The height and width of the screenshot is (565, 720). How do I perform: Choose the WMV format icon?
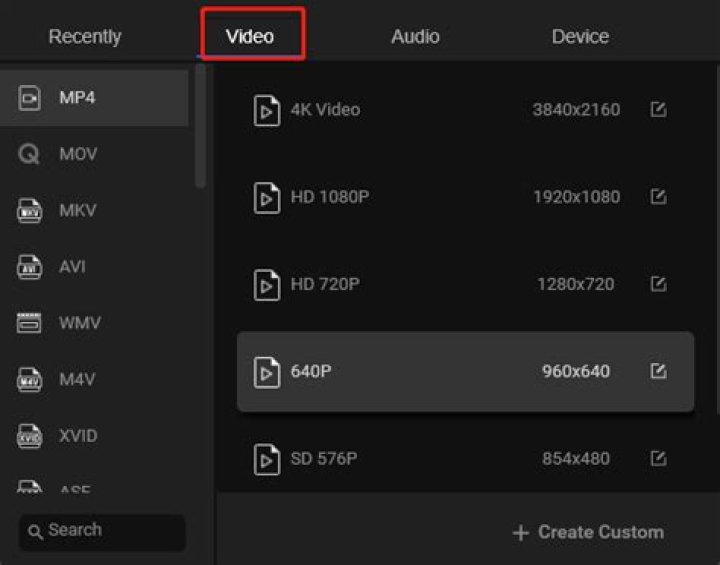point(29,323)
